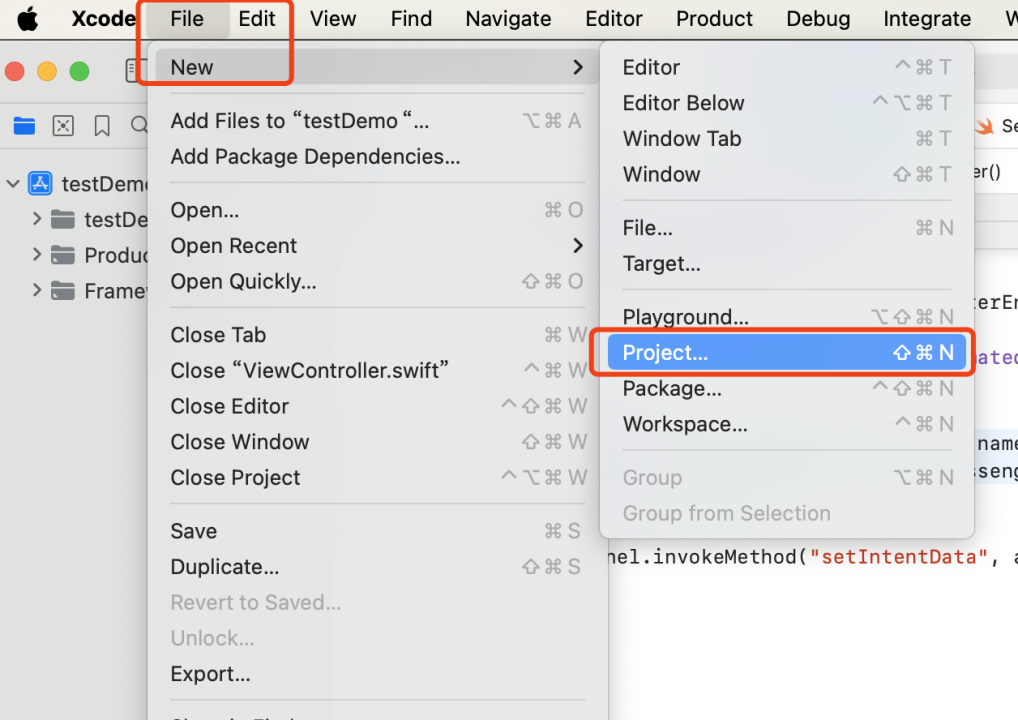The image size is (1018, 720).
Task: Select the Project navigator folder icon
Action: coord(25,125)
